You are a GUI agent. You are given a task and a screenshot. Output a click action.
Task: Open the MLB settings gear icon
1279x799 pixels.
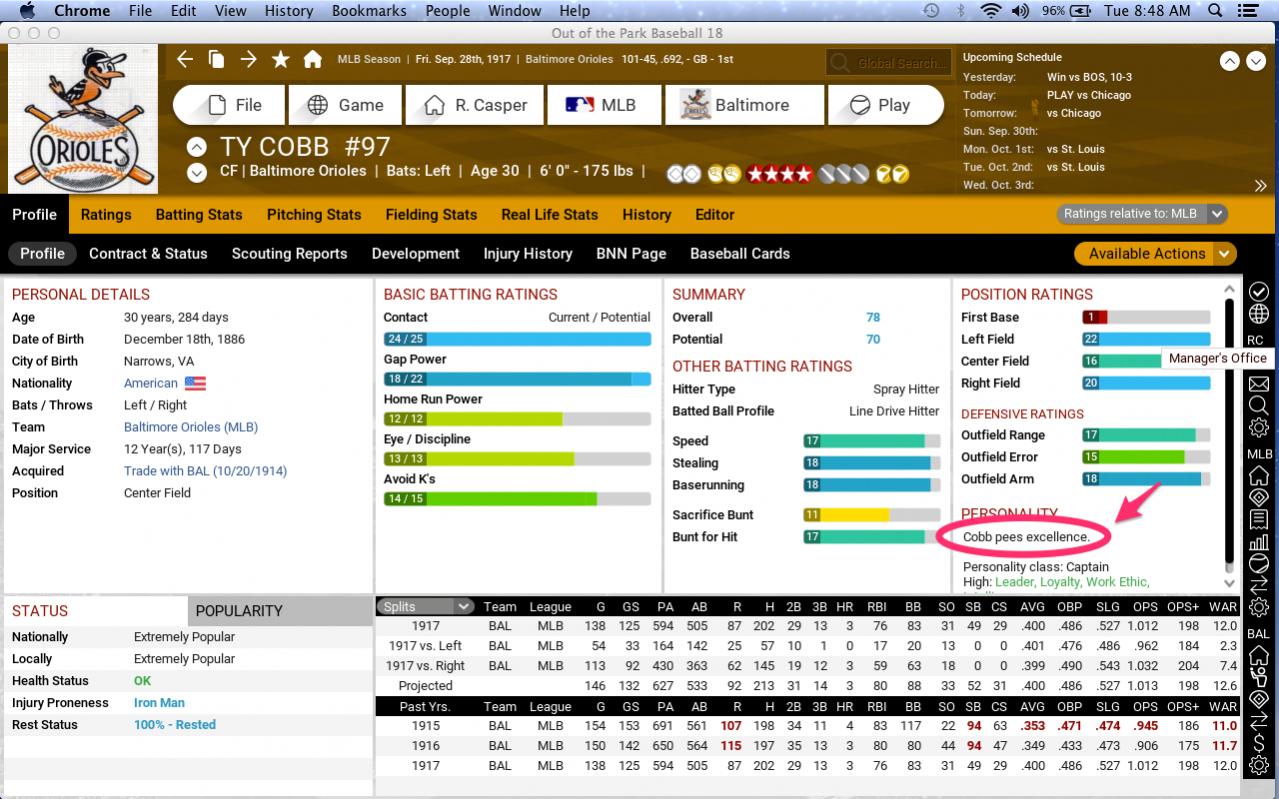click(x=1259, y=608)
